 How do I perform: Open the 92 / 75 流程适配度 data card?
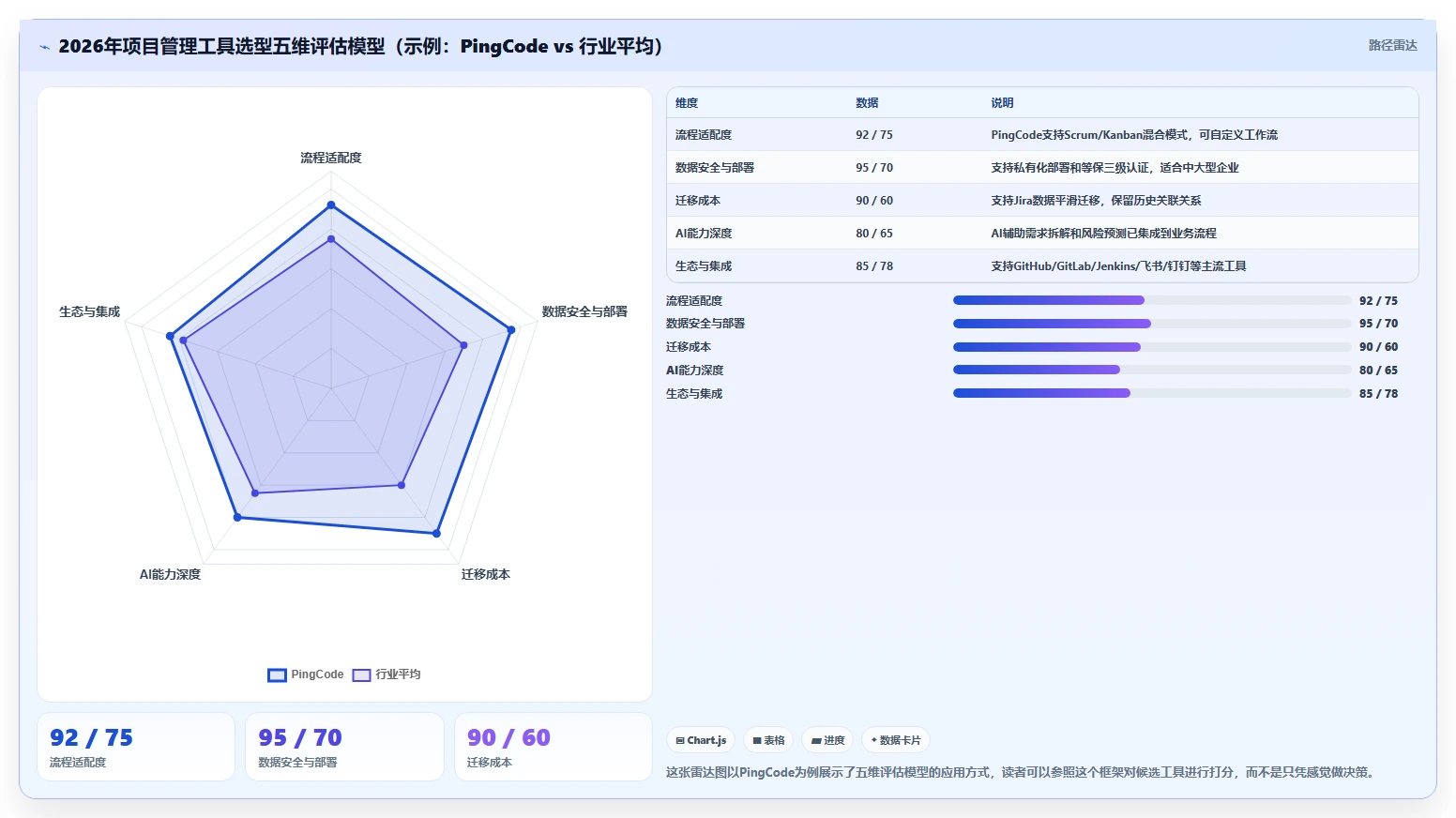(136, 747)
